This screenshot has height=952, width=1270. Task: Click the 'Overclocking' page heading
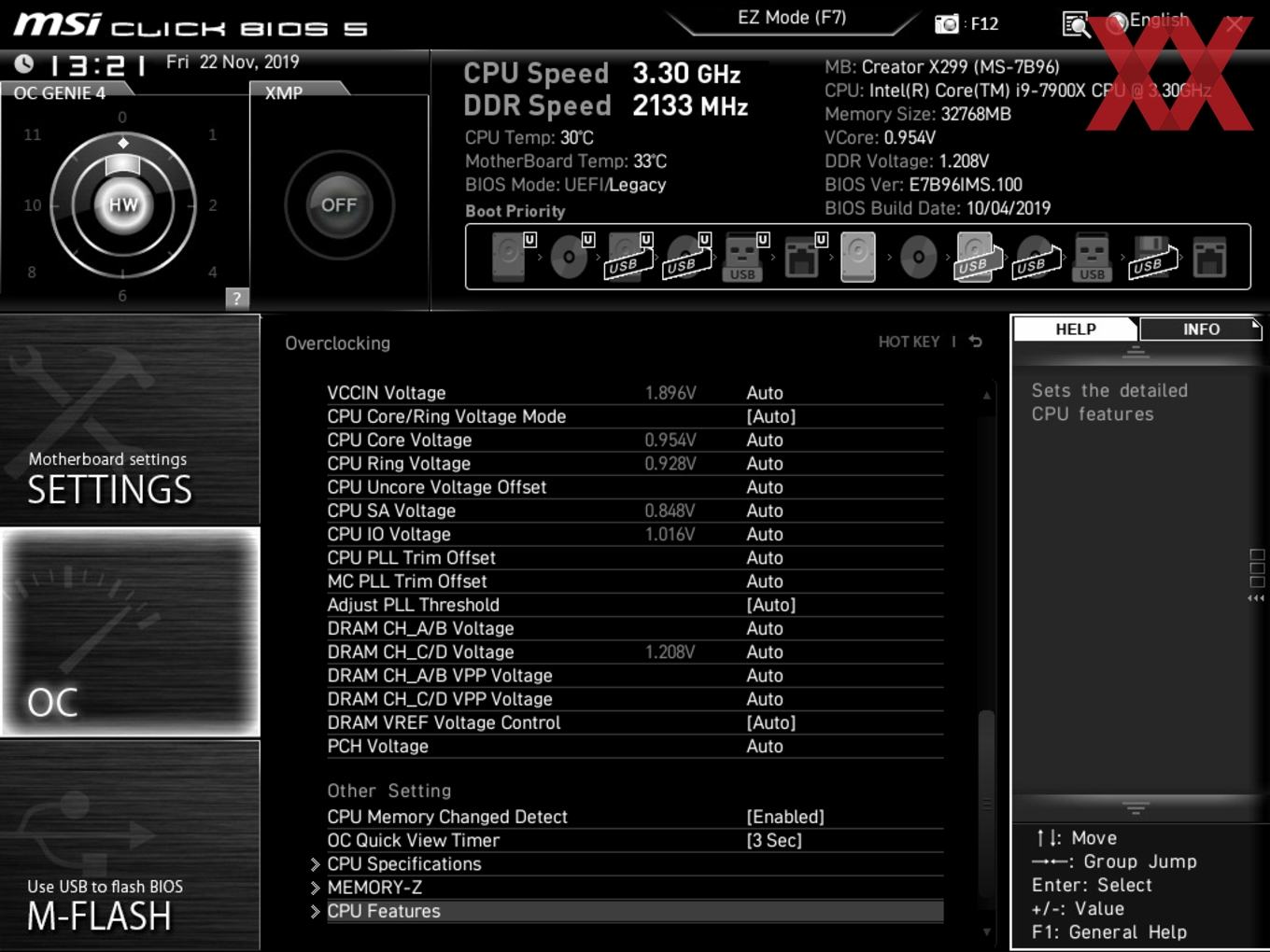[338, 343]
